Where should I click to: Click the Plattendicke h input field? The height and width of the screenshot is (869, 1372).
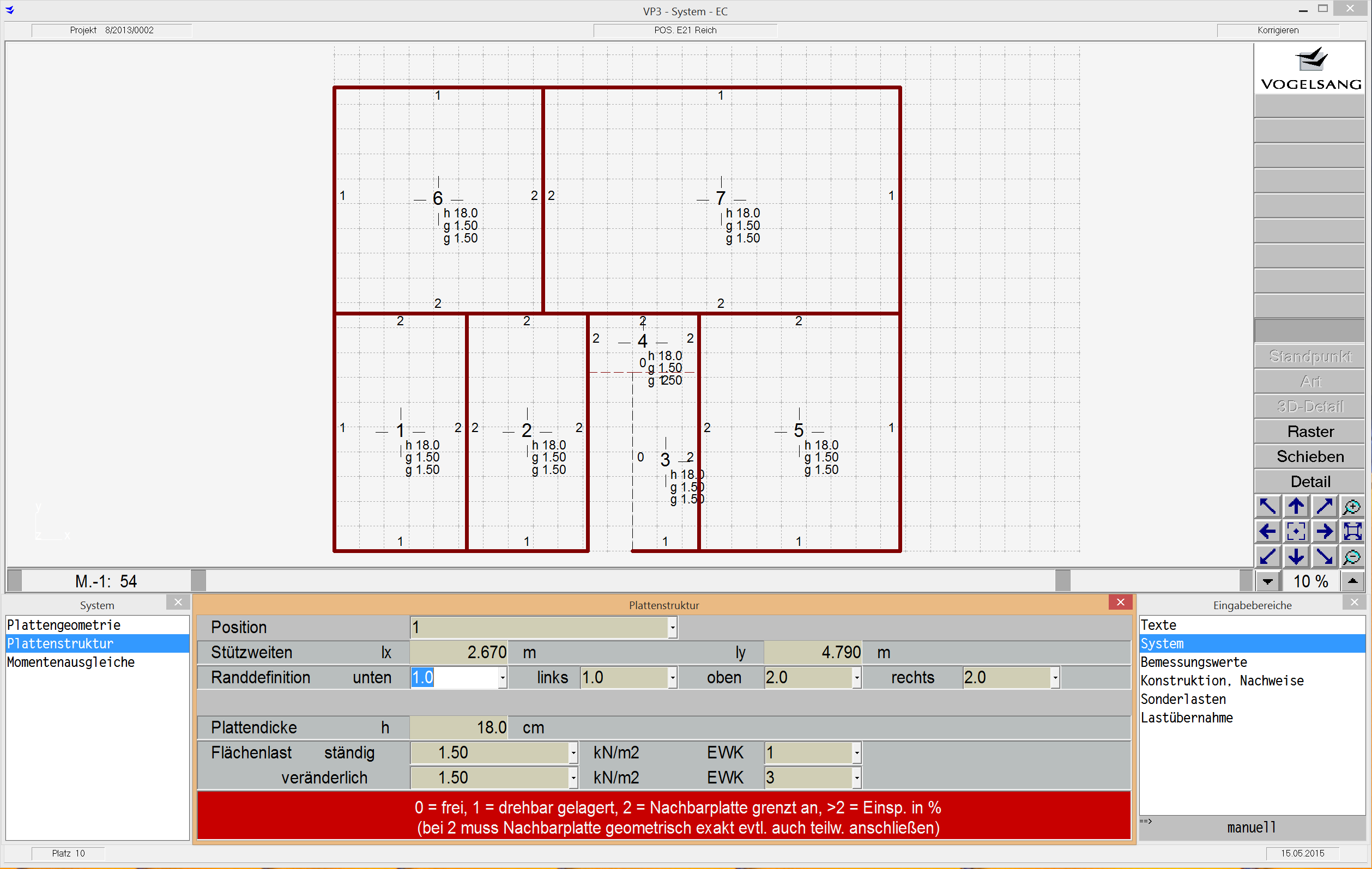(458, 728)
